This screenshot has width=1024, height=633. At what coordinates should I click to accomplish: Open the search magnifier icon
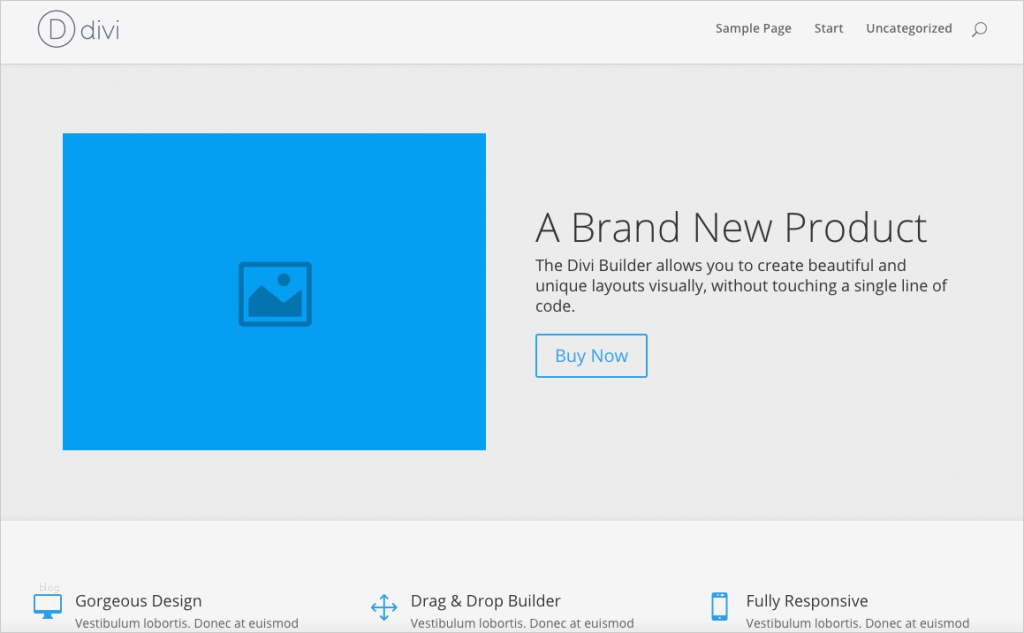click(979, 29)
